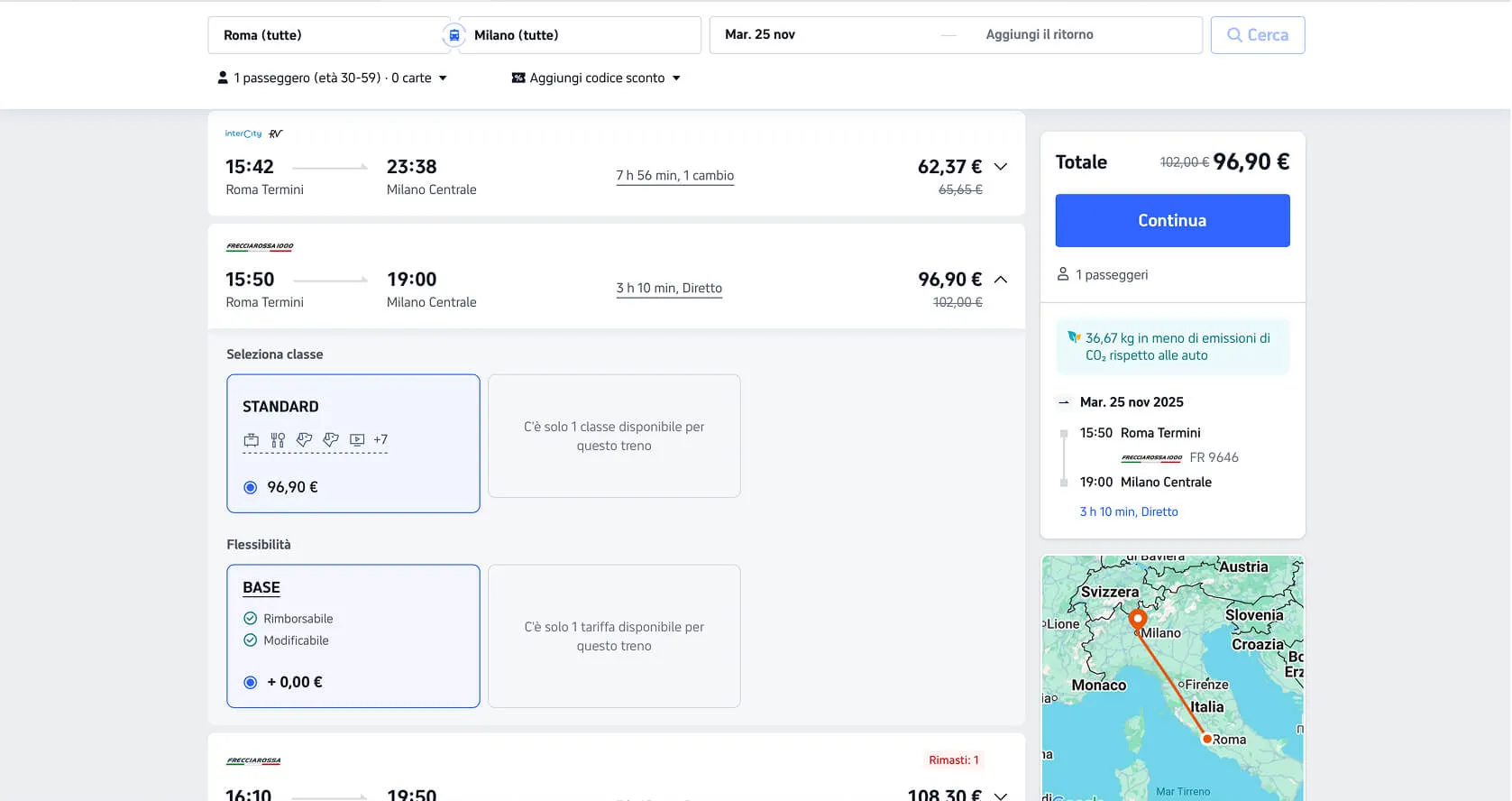Click the 1 passeggeri label
The width and height of the screenshot is (1512, 801).
click(x=1112, y=275)
